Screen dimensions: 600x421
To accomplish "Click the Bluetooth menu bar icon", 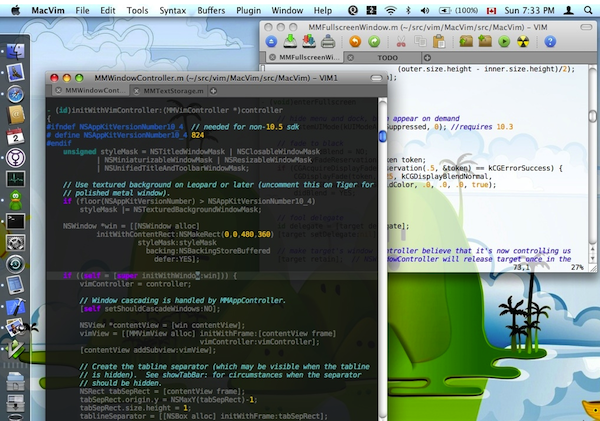I will [x=408, y=10].
